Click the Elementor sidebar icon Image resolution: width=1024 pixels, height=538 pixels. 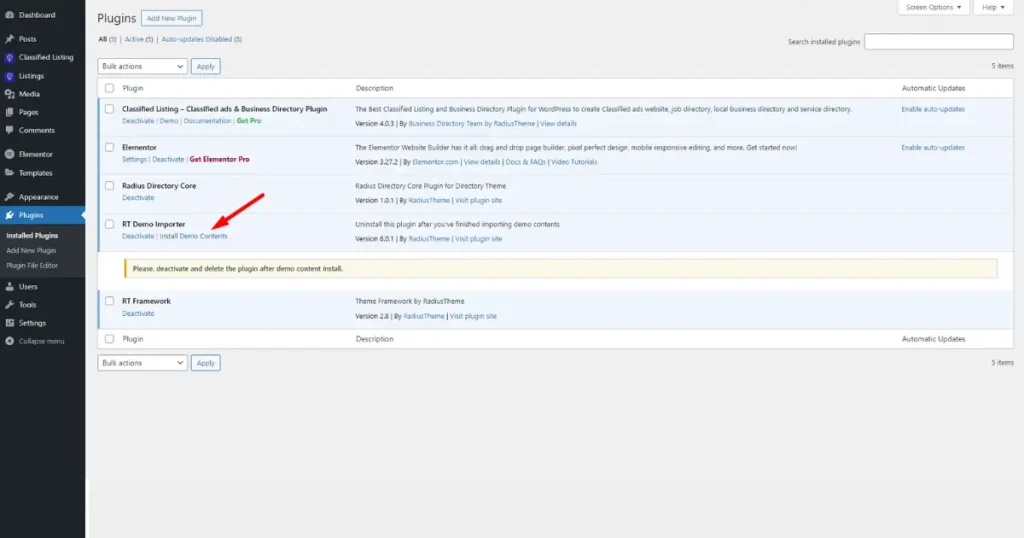(9, 154)
